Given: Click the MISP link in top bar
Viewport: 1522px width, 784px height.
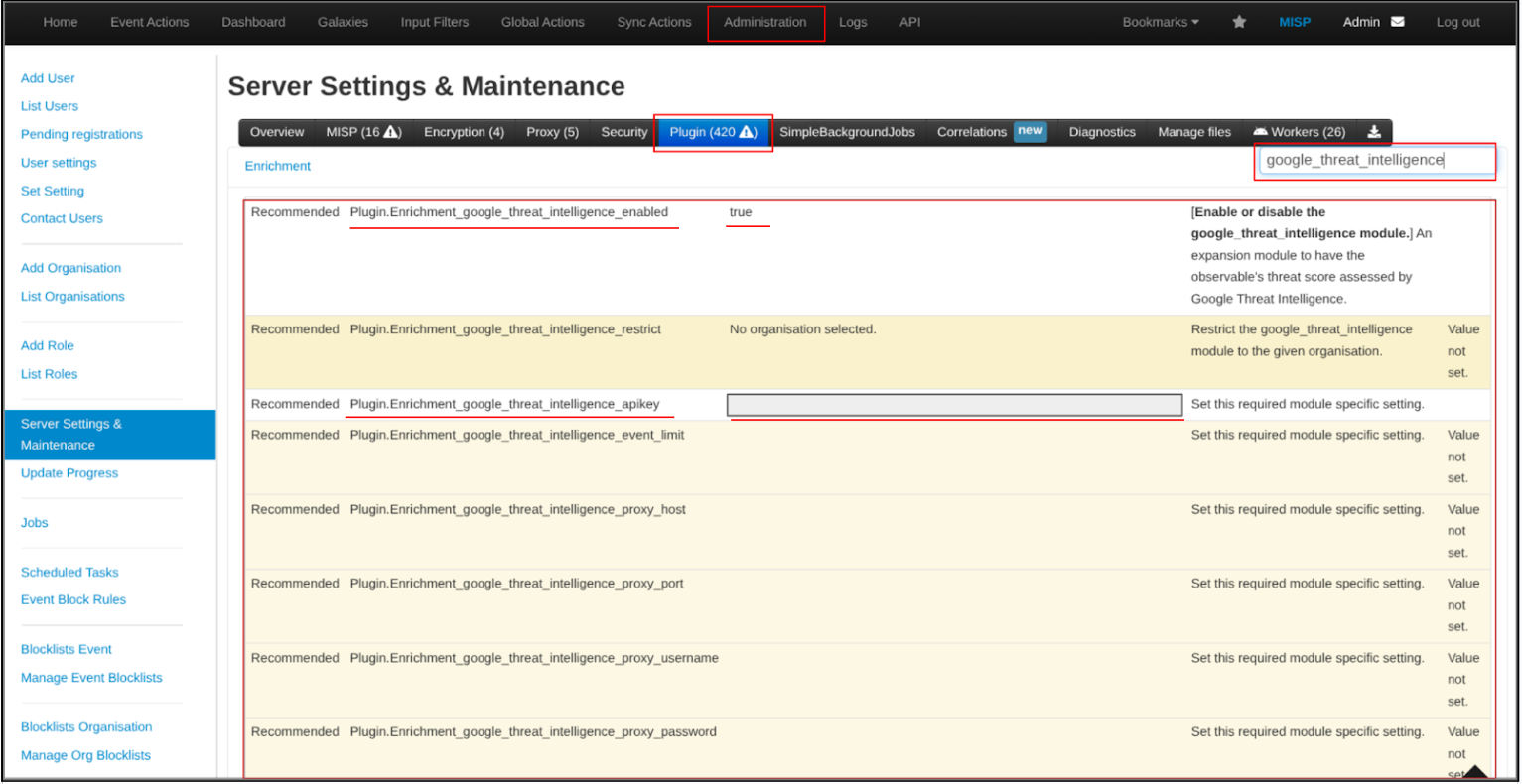Looking at the screenshot, I should (x=1295, y=22).
